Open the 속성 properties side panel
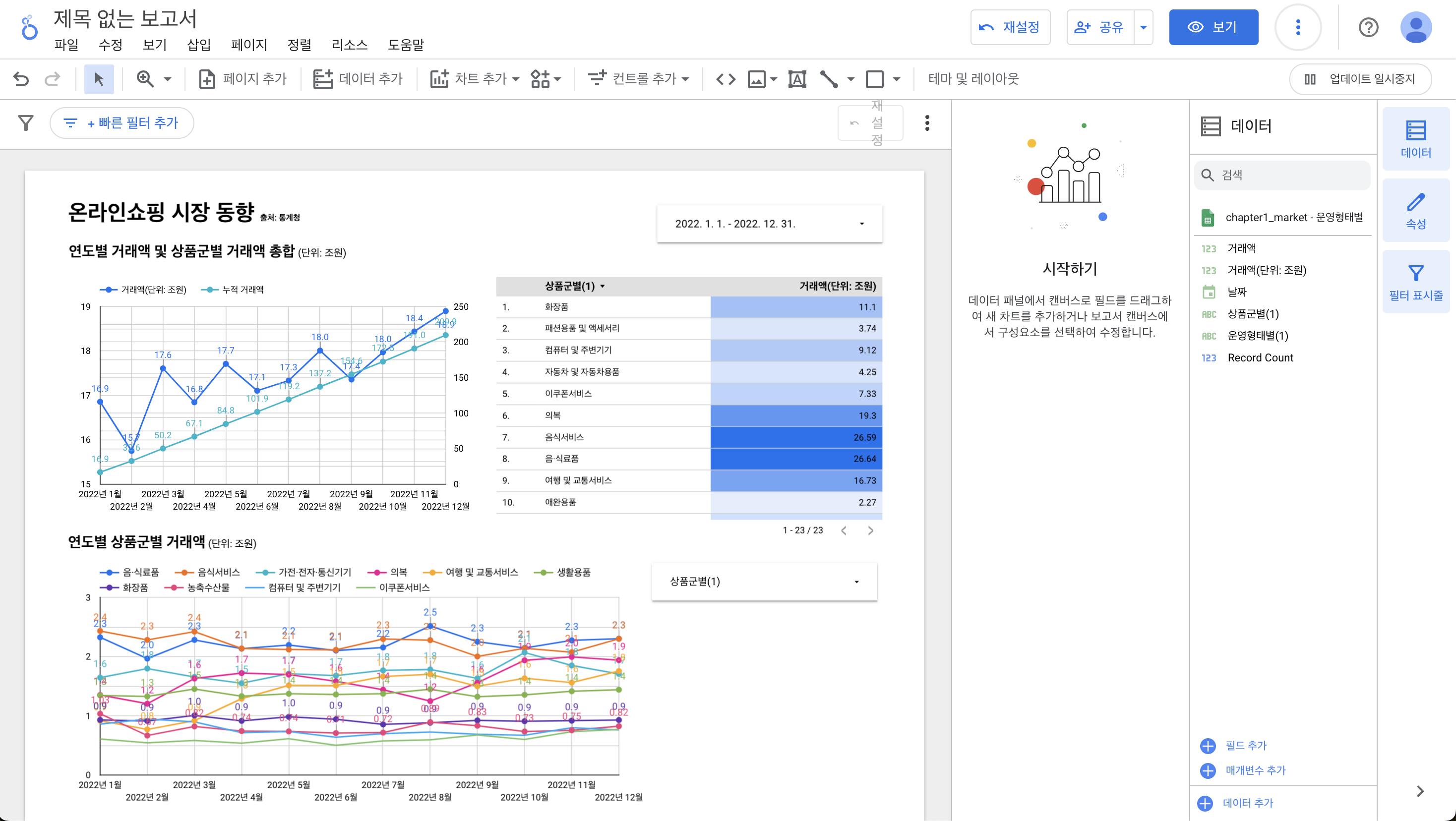1456x821 pixels. pyautogui.click(x=1415, y=211)
